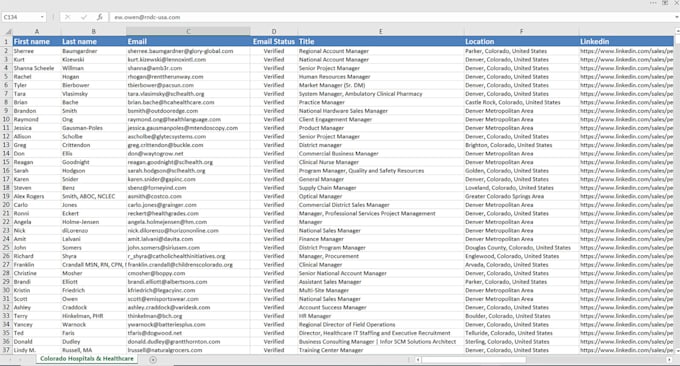Image resolution: width=680 pixels, height=366 pixels.
Task: Select title 'Training Center Manager'
Action: (x=381, y=350)
